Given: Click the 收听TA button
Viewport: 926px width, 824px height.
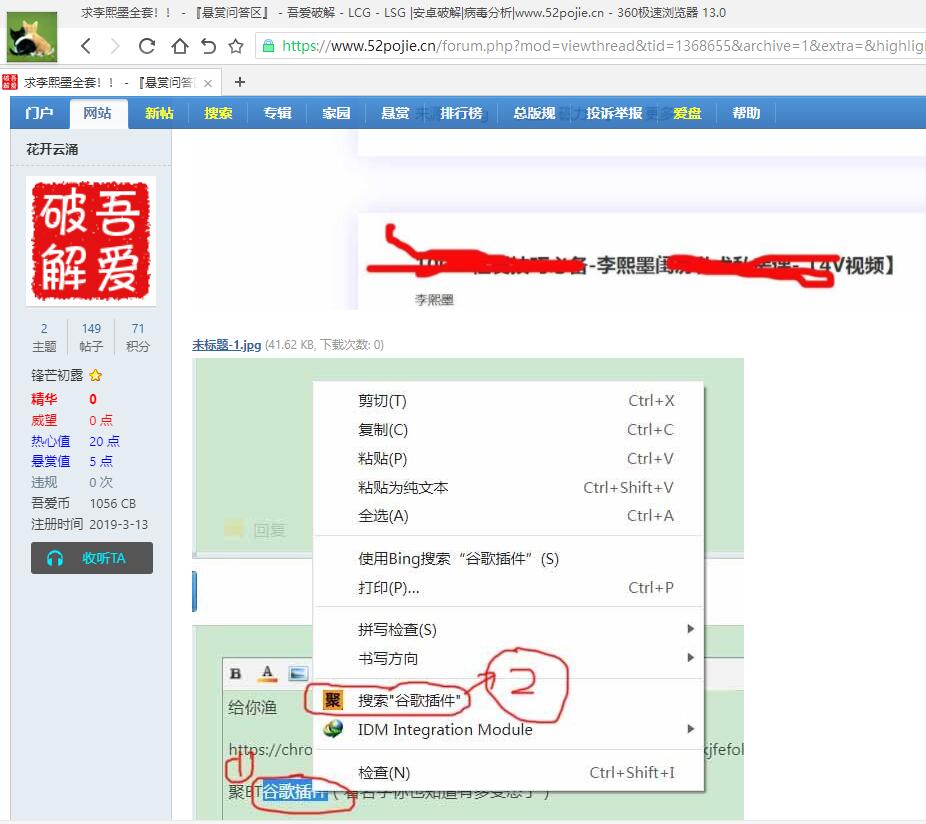Looking at the screenshot, I should 92,558.
